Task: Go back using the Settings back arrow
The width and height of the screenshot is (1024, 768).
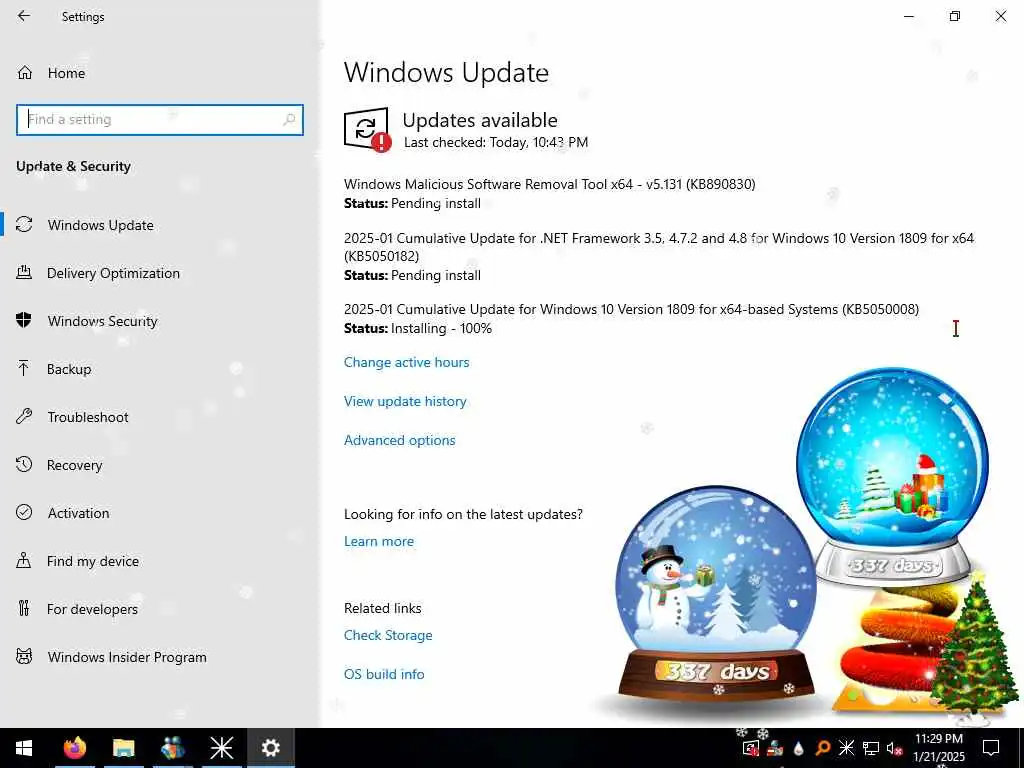Action: point(24,16)
